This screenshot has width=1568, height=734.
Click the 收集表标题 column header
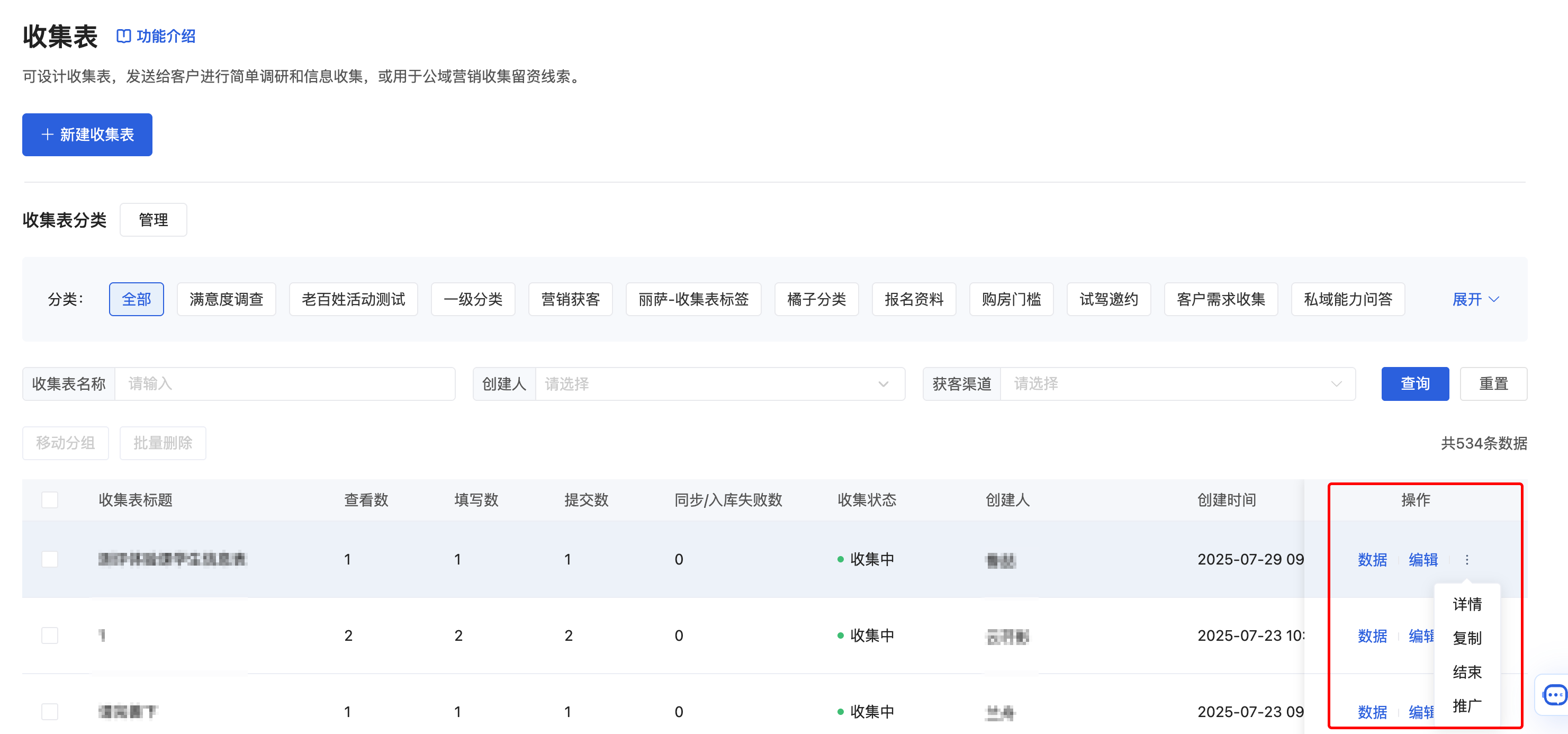(136, 500)
